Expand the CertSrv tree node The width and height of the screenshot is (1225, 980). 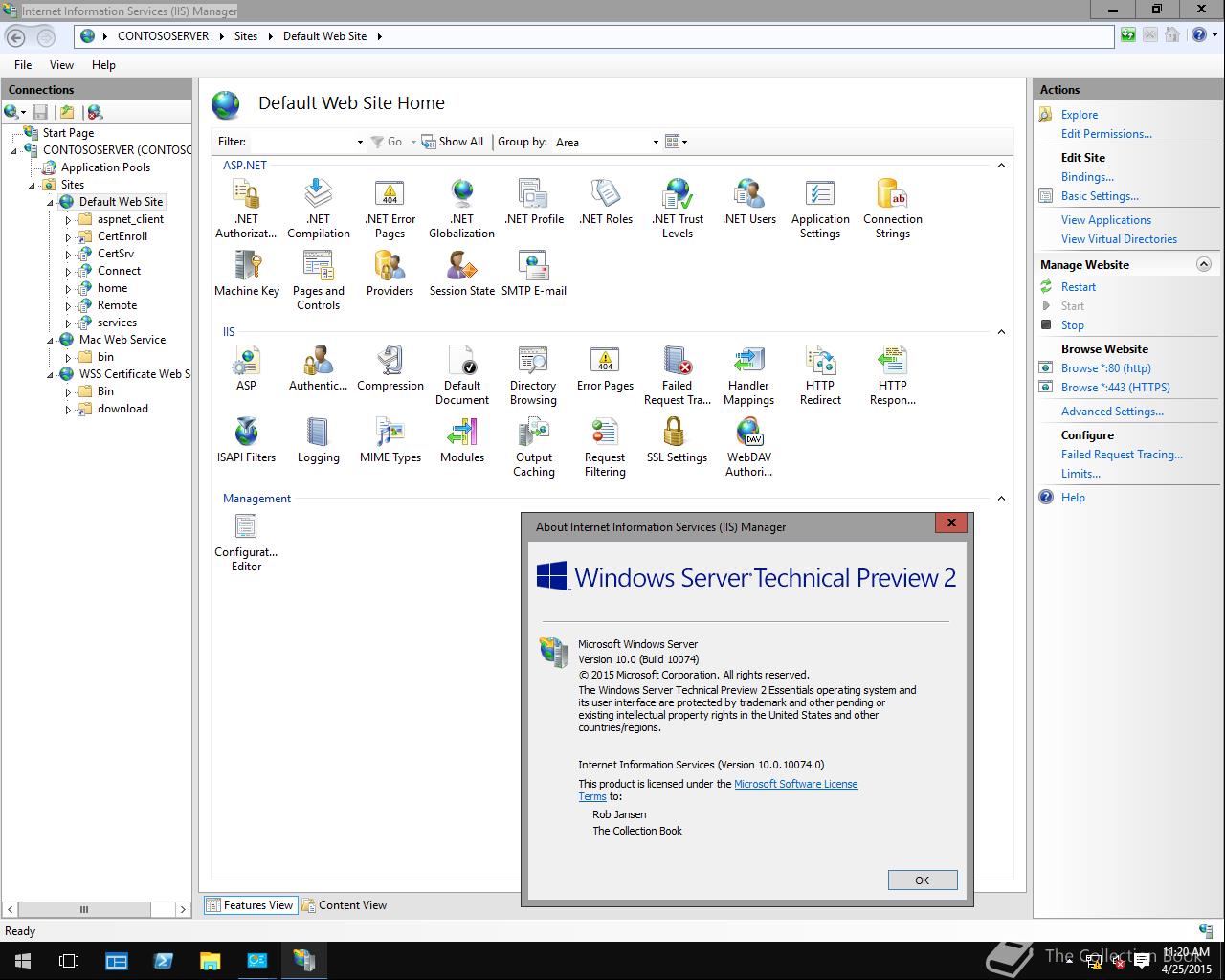(68, 254)
